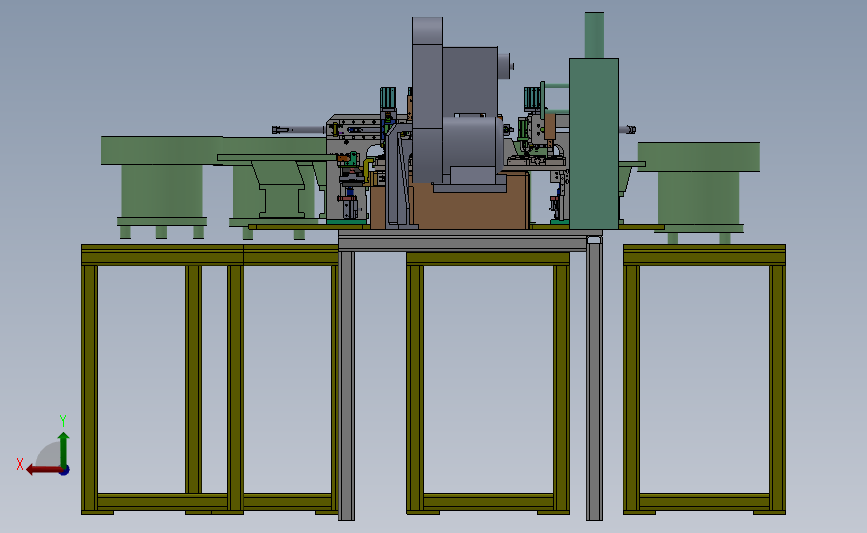Select the gray central table top plate
The width and height of the screenshot is (867, 533).
(x=470, y=240)
